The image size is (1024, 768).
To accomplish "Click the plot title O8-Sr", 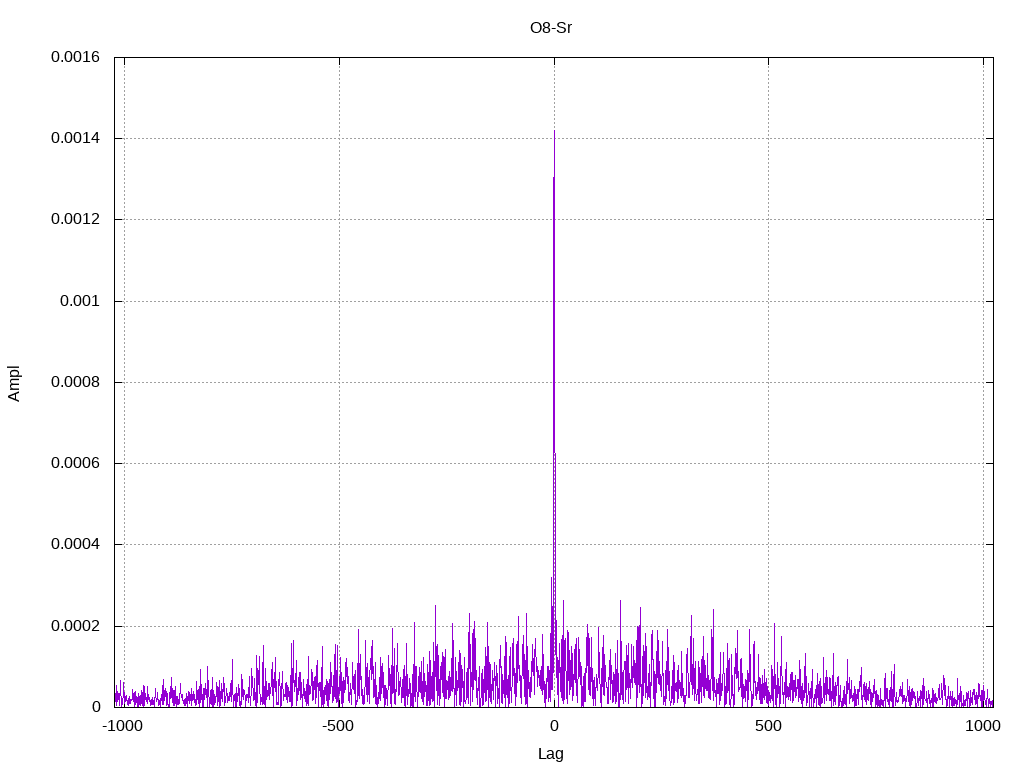I will [x=551, y=28].
